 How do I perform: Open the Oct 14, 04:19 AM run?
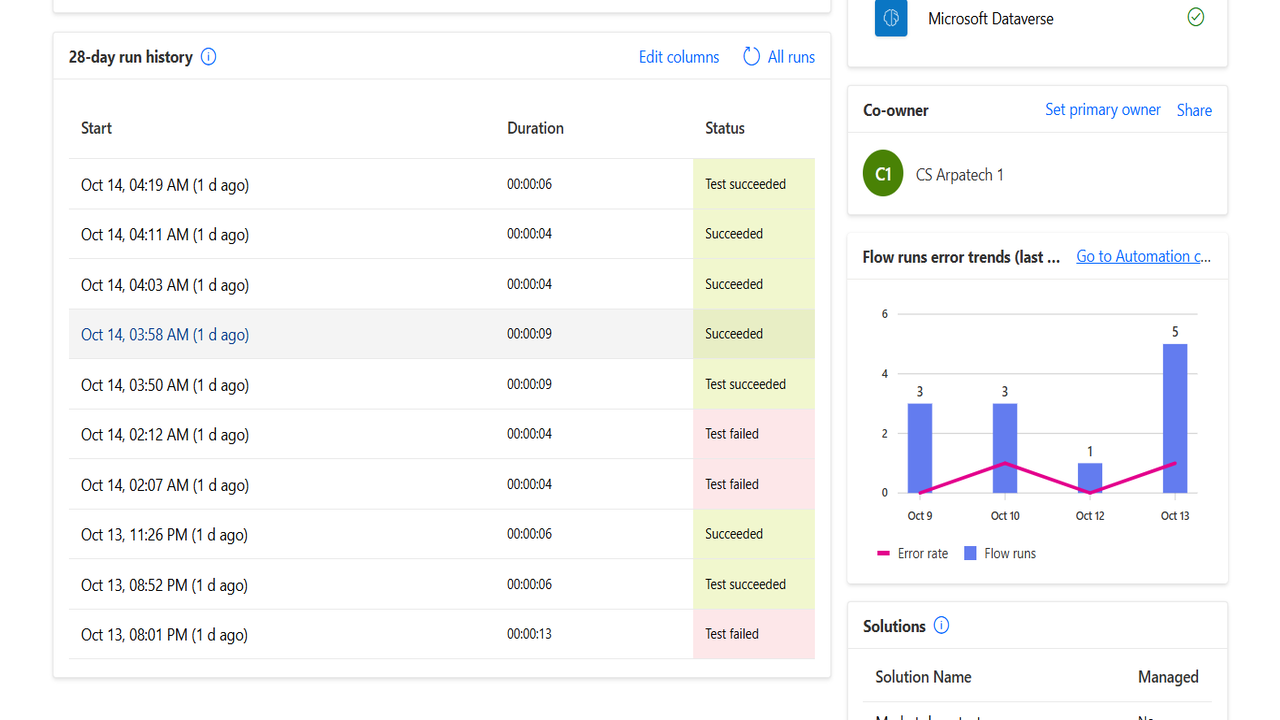pyautogui.click(x=165, y=184)
